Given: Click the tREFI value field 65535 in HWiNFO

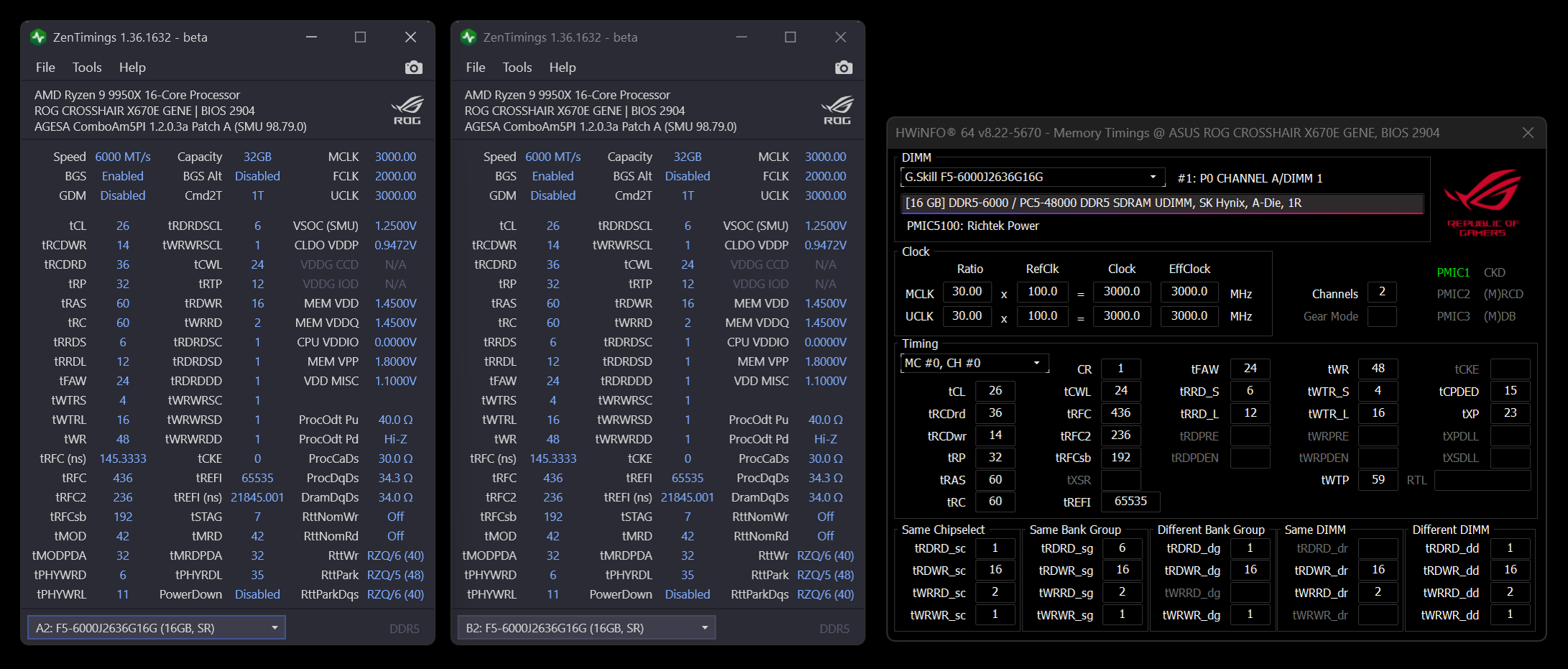Looking at the screenshot, I should pos(1130,502).
